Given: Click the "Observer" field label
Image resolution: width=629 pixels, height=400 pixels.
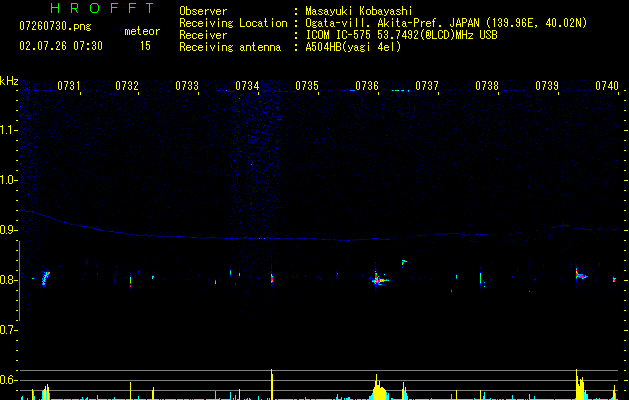Looking at the screenshot, I should pyautogui.click(x=203, y=11).
